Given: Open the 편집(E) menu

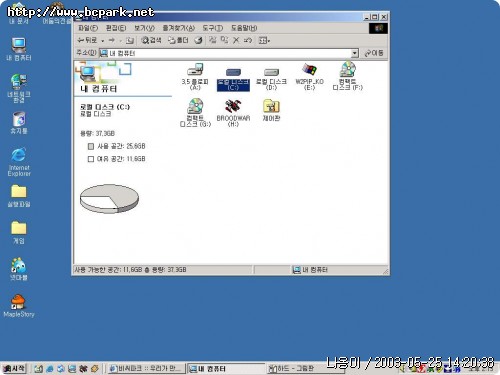Looking at the screenshot, I should point(116,28).
